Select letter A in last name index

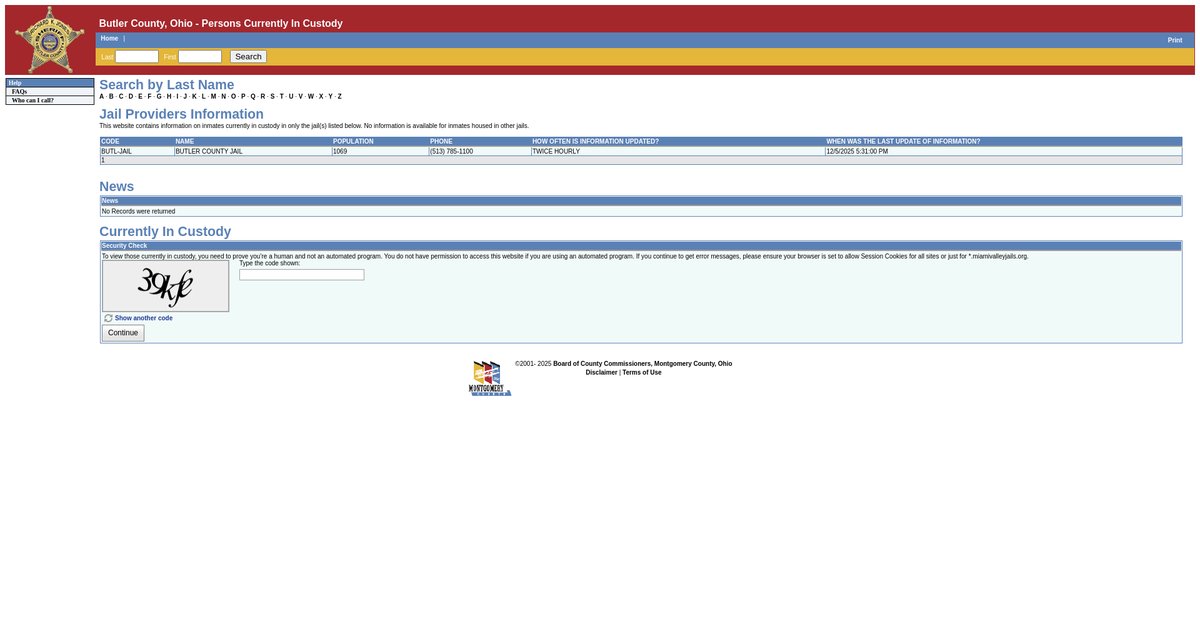click(101, 97)
